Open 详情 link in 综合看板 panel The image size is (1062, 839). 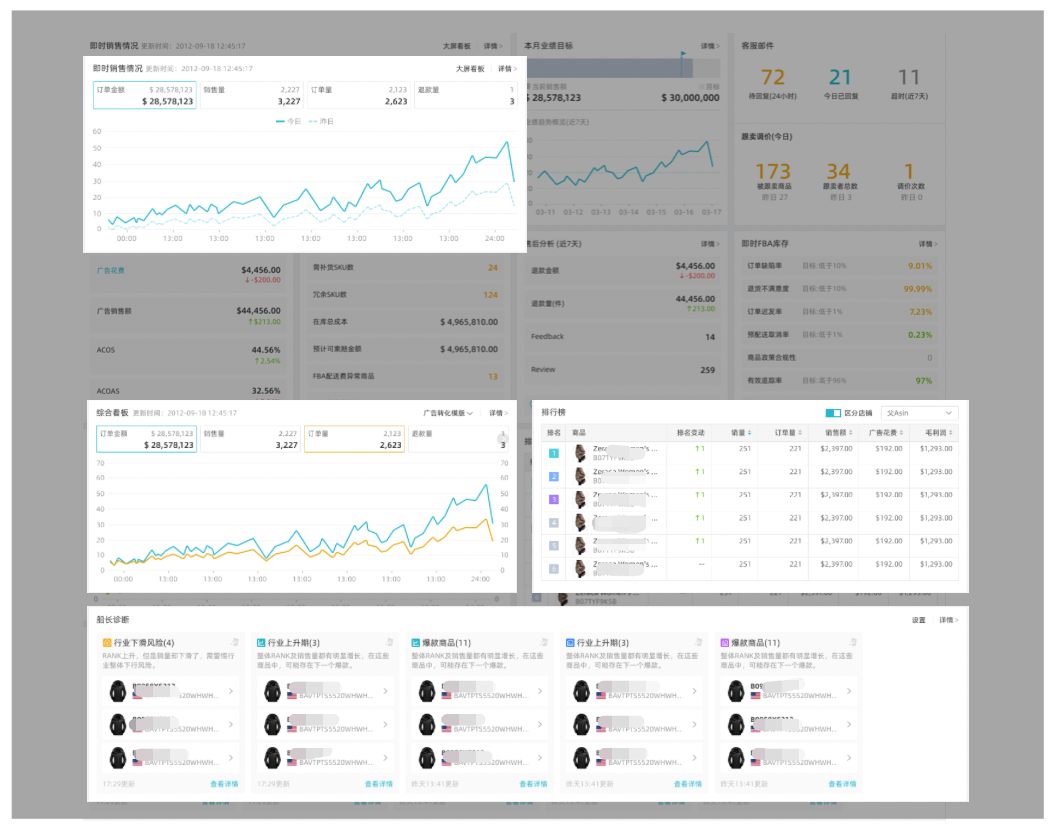pyautogui.click(x=498, y=413)
